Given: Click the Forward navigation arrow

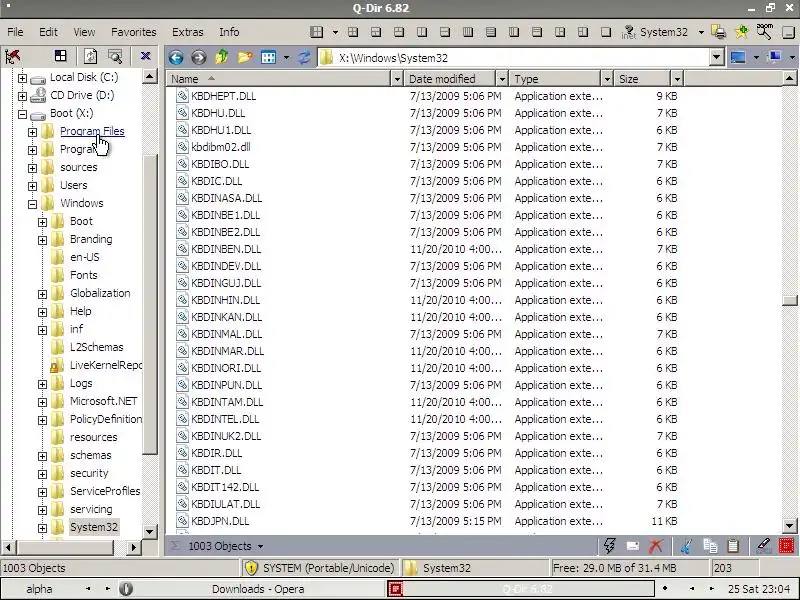Looking at the screenshot, I should [198, 57].
